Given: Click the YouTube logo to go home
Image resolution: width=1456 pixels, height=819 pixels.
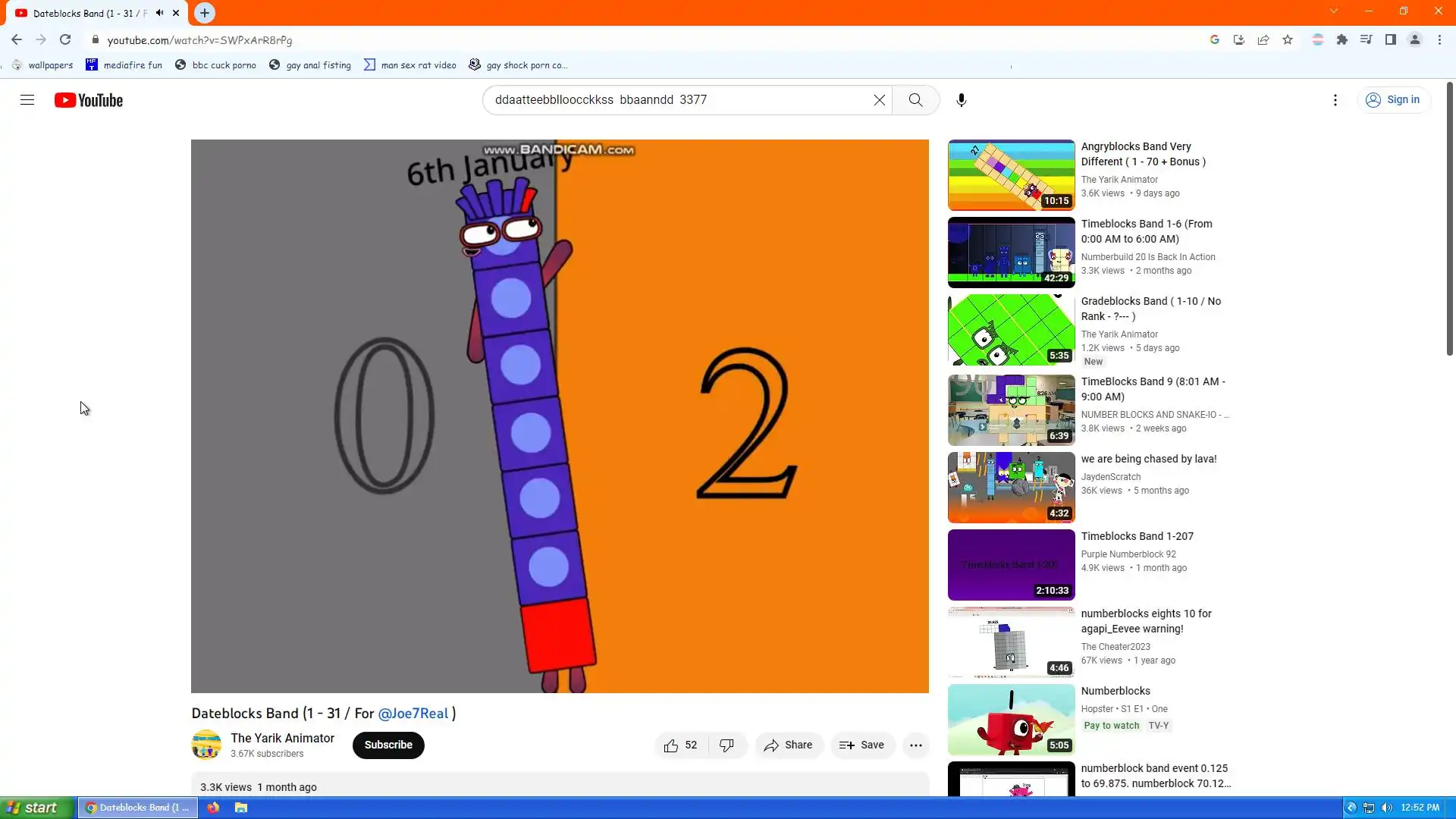Looking at the screenshot, I should click(x=89, y=100).
